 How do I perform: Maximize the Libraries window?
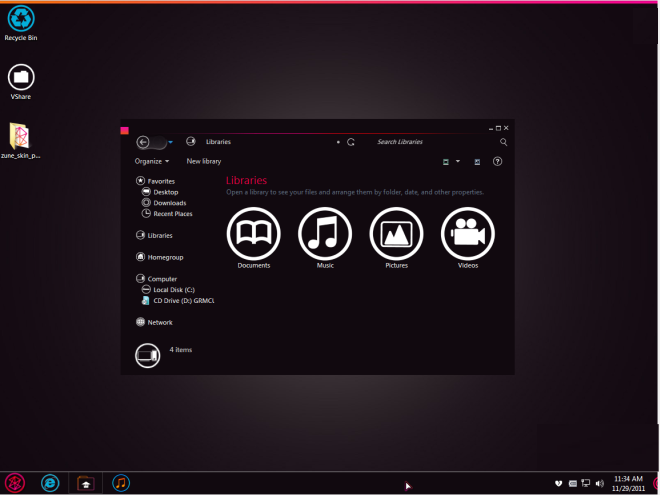click(x=498, y=128)
